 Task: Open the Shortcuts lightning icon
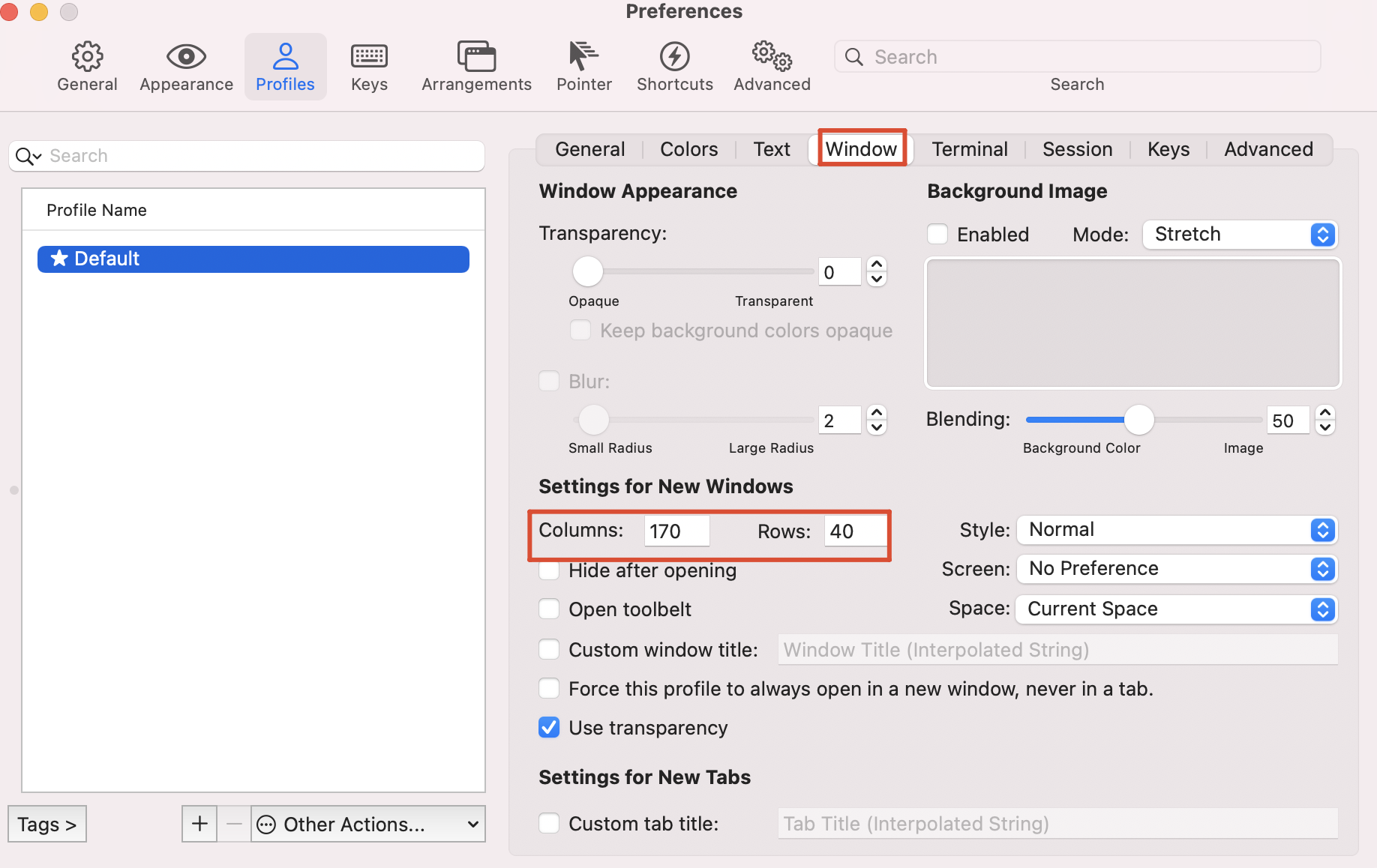(674, 57)
